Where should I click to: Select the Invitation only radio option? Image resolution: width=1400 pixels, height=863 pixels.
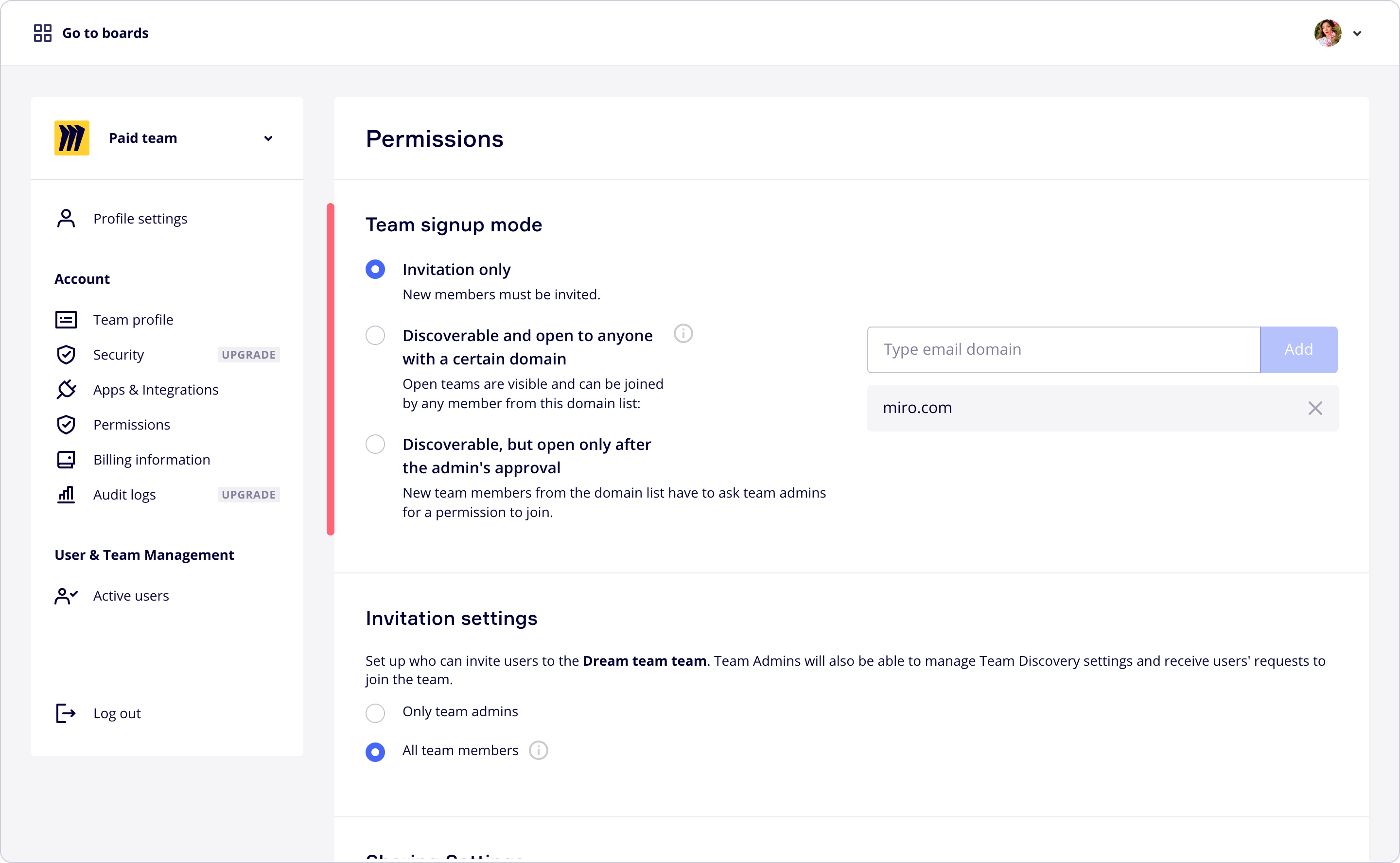pyautogui.click(x=375, y=269)
